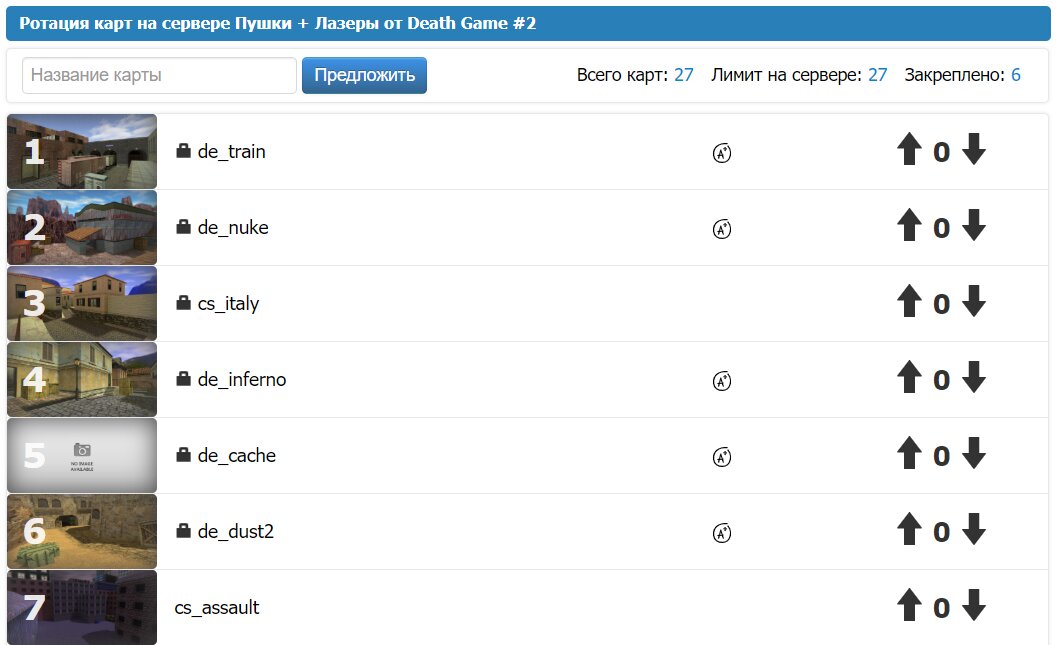
Task: Click the cs_italy map thumbnail
Action: [x=82, y=303]
